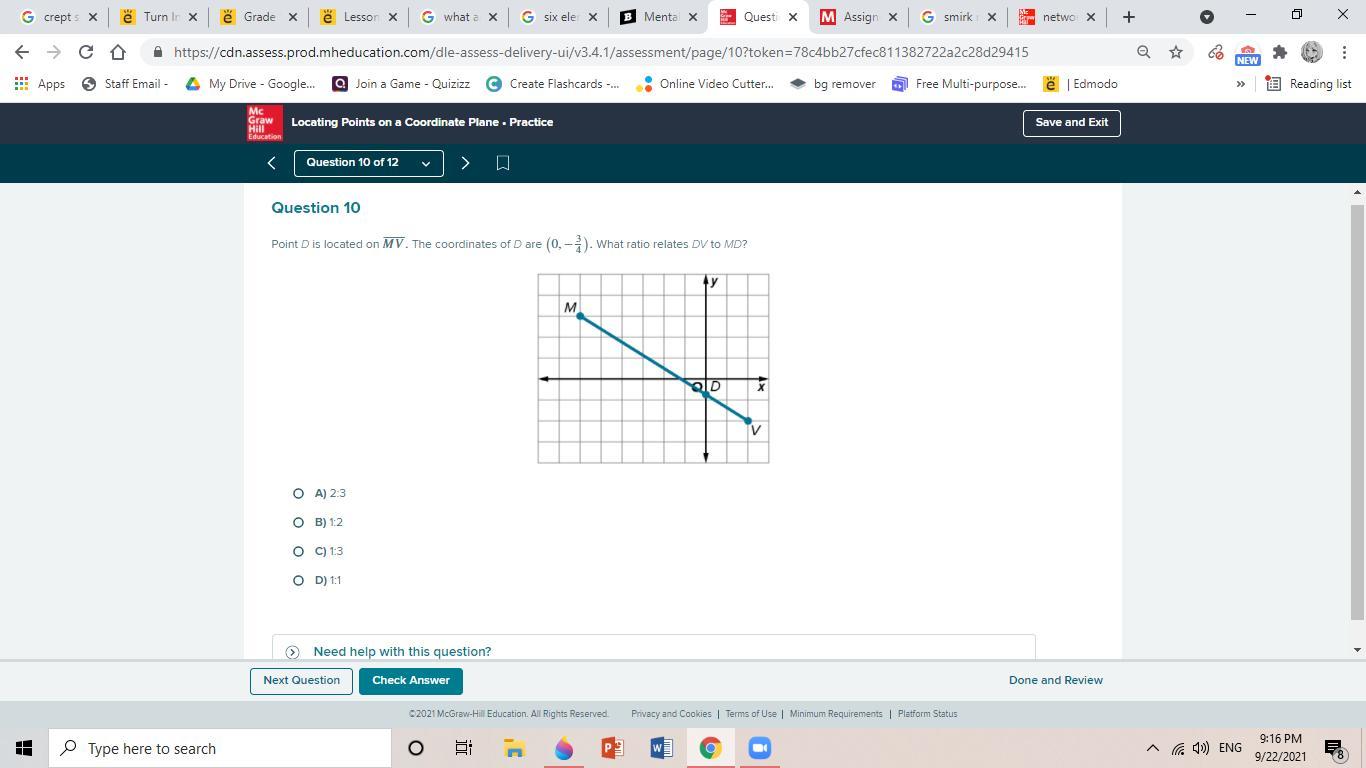Open the Question 10 of 12 dropdown

pyautogui.click(x=368, y=163)
